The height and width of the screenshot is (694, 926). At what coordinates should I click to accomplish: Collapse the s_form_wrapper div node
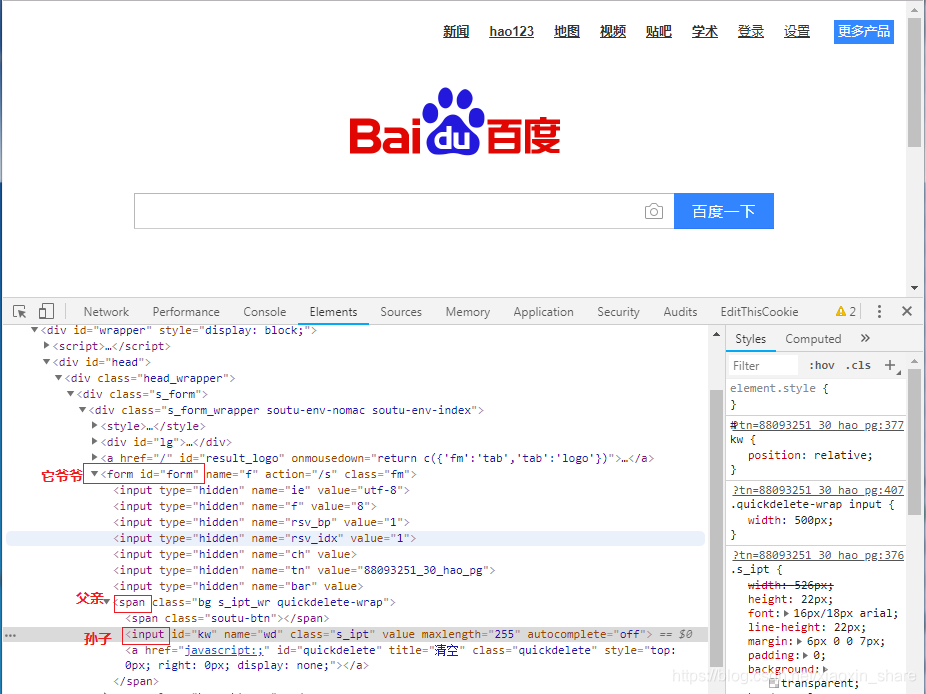click(x=83, y=410)
